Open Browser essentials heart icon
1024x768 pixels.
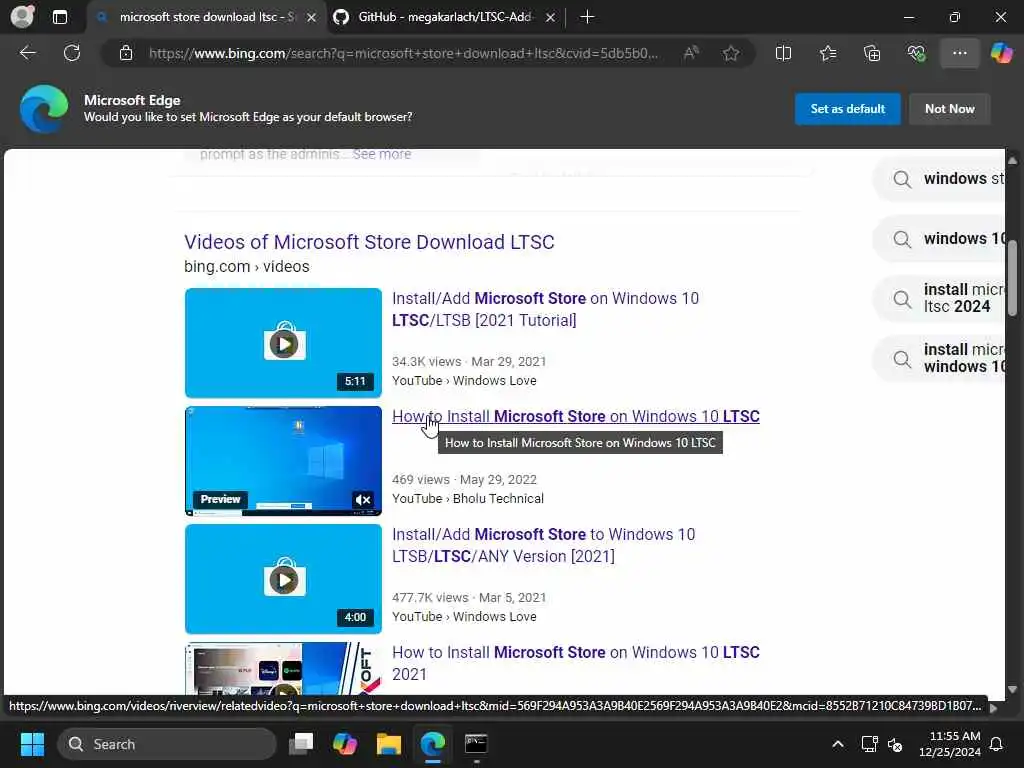pyautogui.click(x=916, y=53)
